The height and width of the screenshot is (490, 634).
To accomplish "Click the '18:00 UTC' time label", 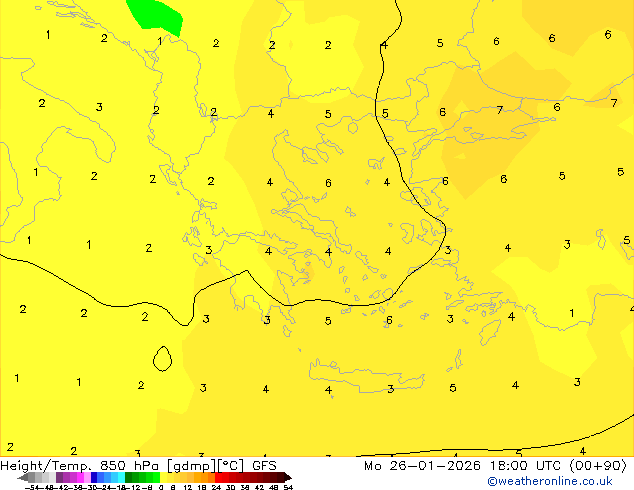I will click(x=525, y=466).
